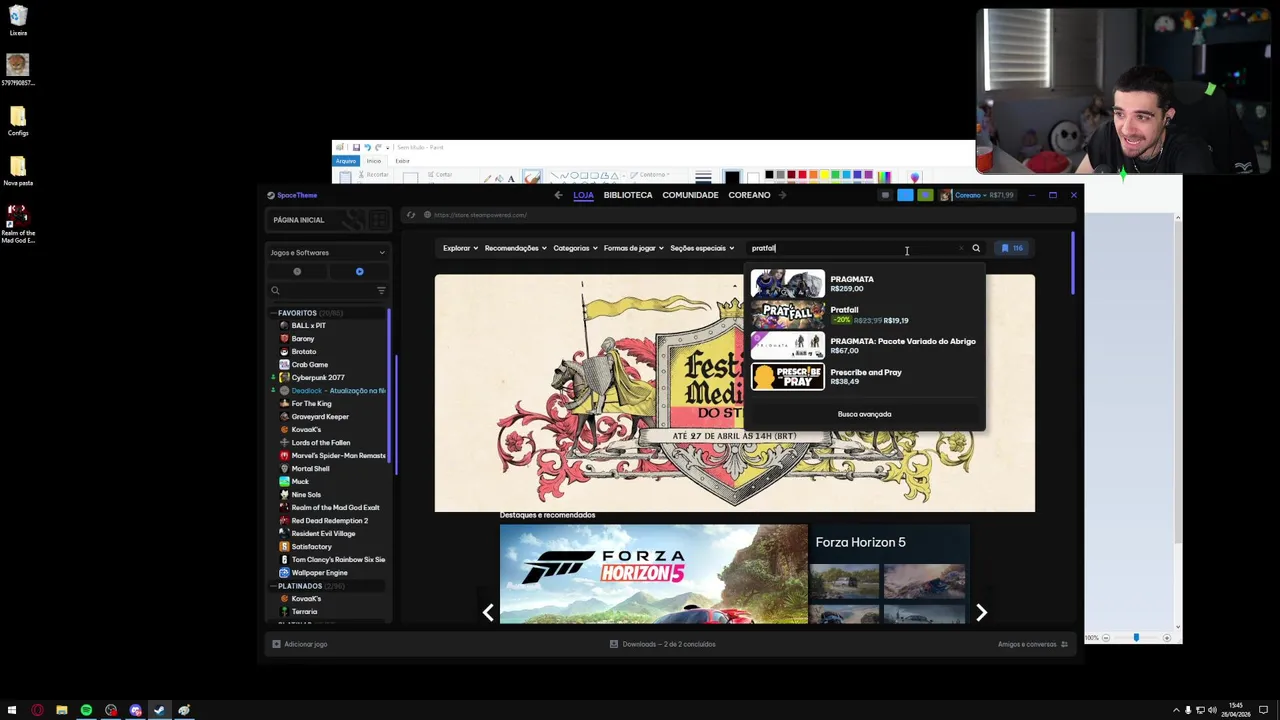Image resolution: width=1280 pixels, height=720 pixels.
Task: Select Terraria under PLATINADOS
Action: coord(304,612)
